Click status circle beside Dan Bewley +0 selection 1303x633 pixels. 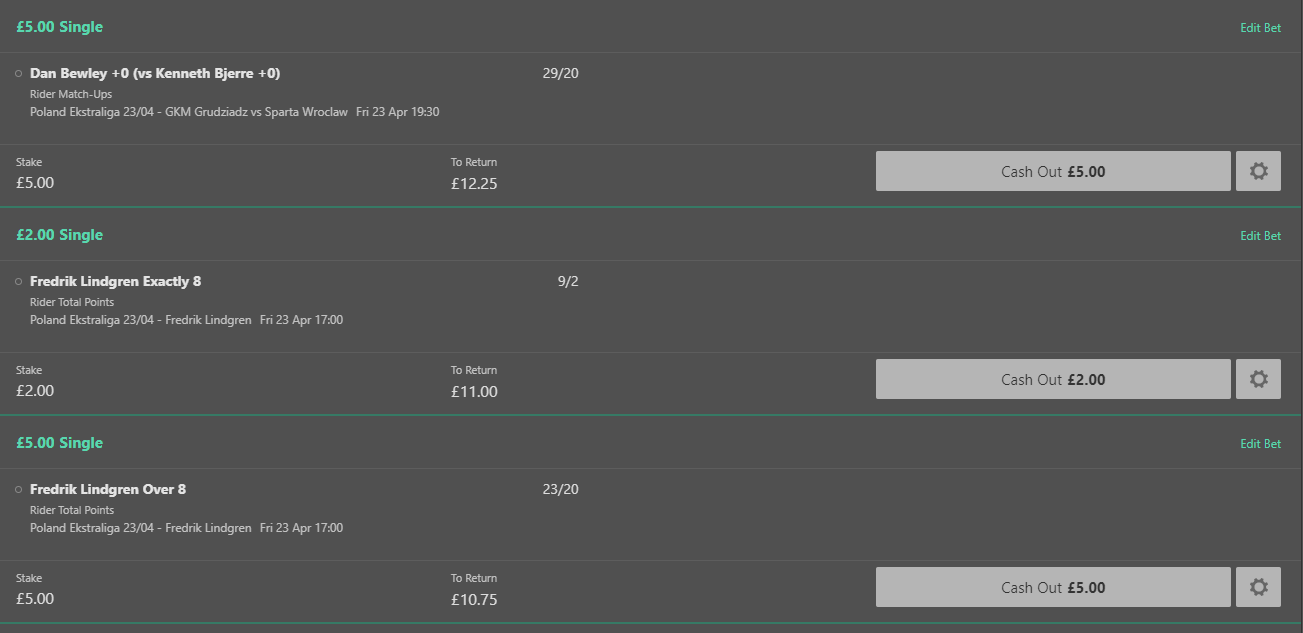pyautogui.click(x=19, y=74)
